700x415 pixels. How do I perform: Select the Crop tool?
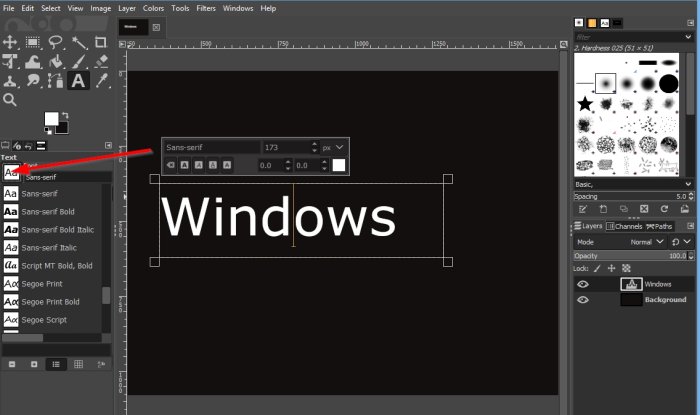[101, 42]
